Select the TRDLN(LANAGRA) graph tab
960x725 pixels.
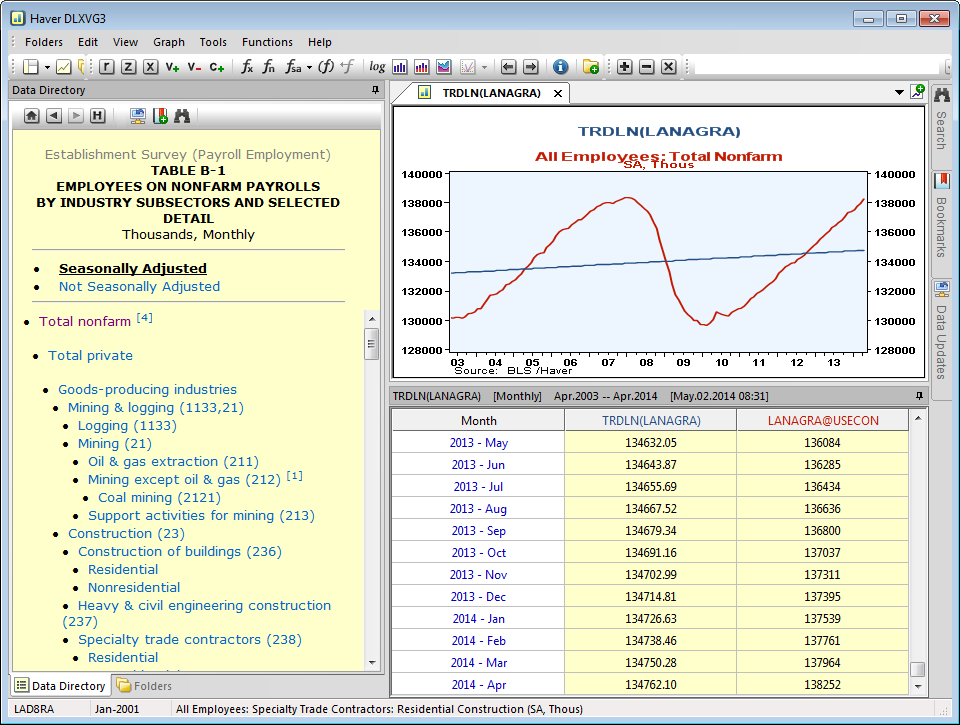point(492,93)
